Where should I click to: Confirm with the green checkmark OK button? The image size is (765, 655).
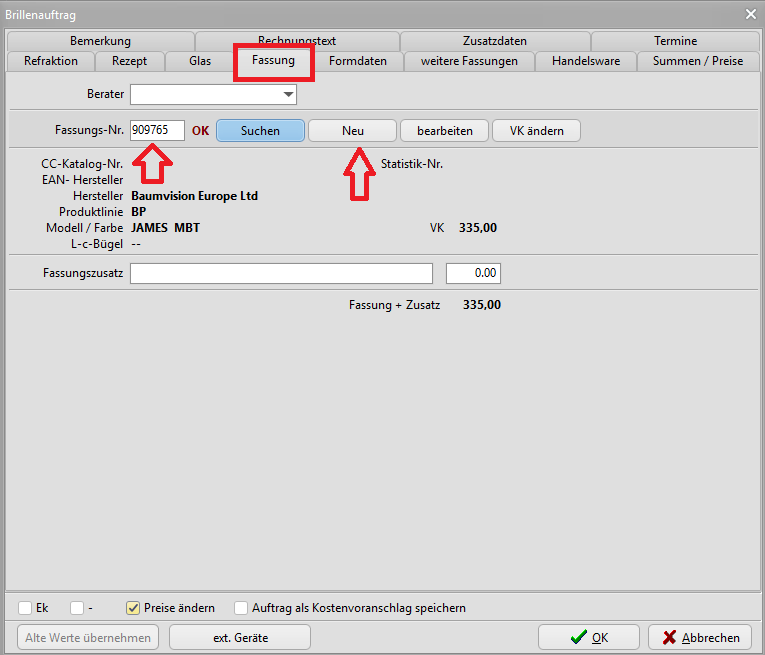[589, 637]
